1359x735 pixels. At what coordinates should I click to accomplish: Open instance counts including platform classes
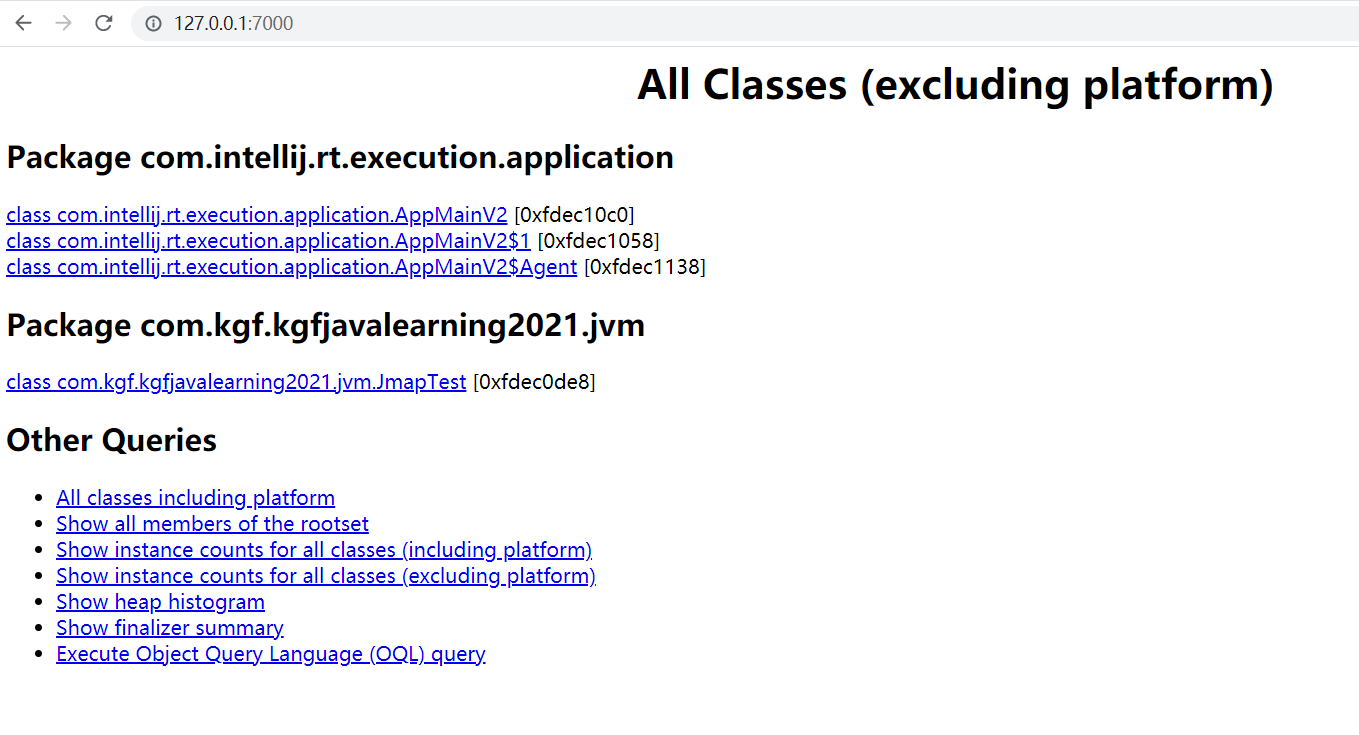324,549
